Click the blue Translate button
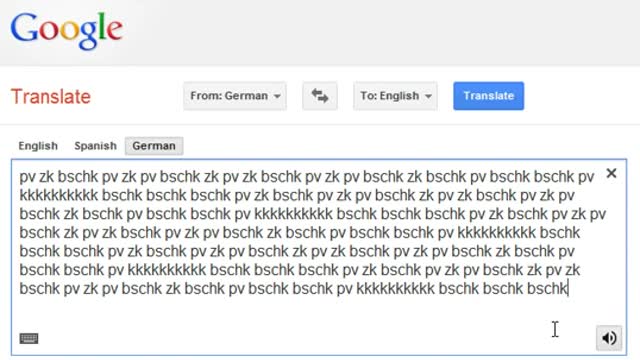640x360 pixels. 489,96
